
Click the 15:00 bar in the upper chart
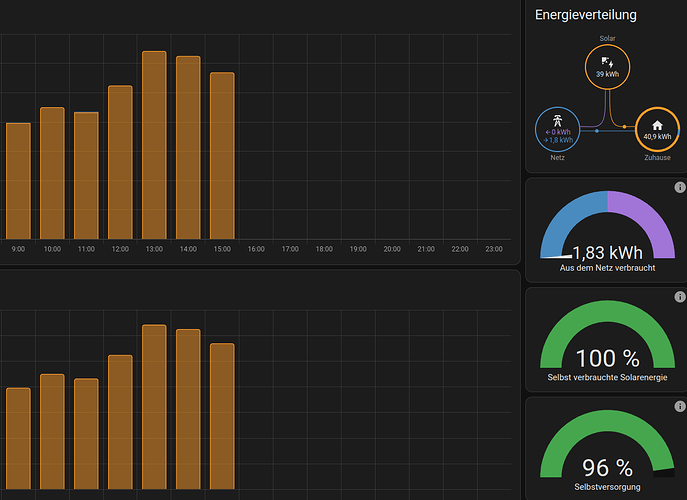coord(222,155)
